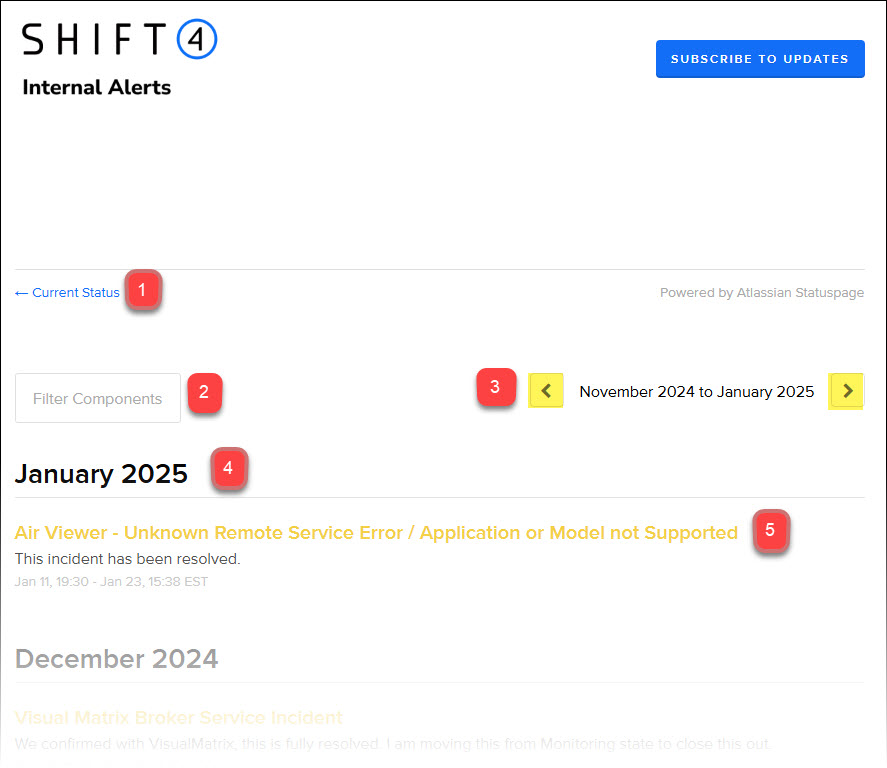Click the January 2025 heading
The width and height of the screenshot is (887, 768).
tap(101, 473)
